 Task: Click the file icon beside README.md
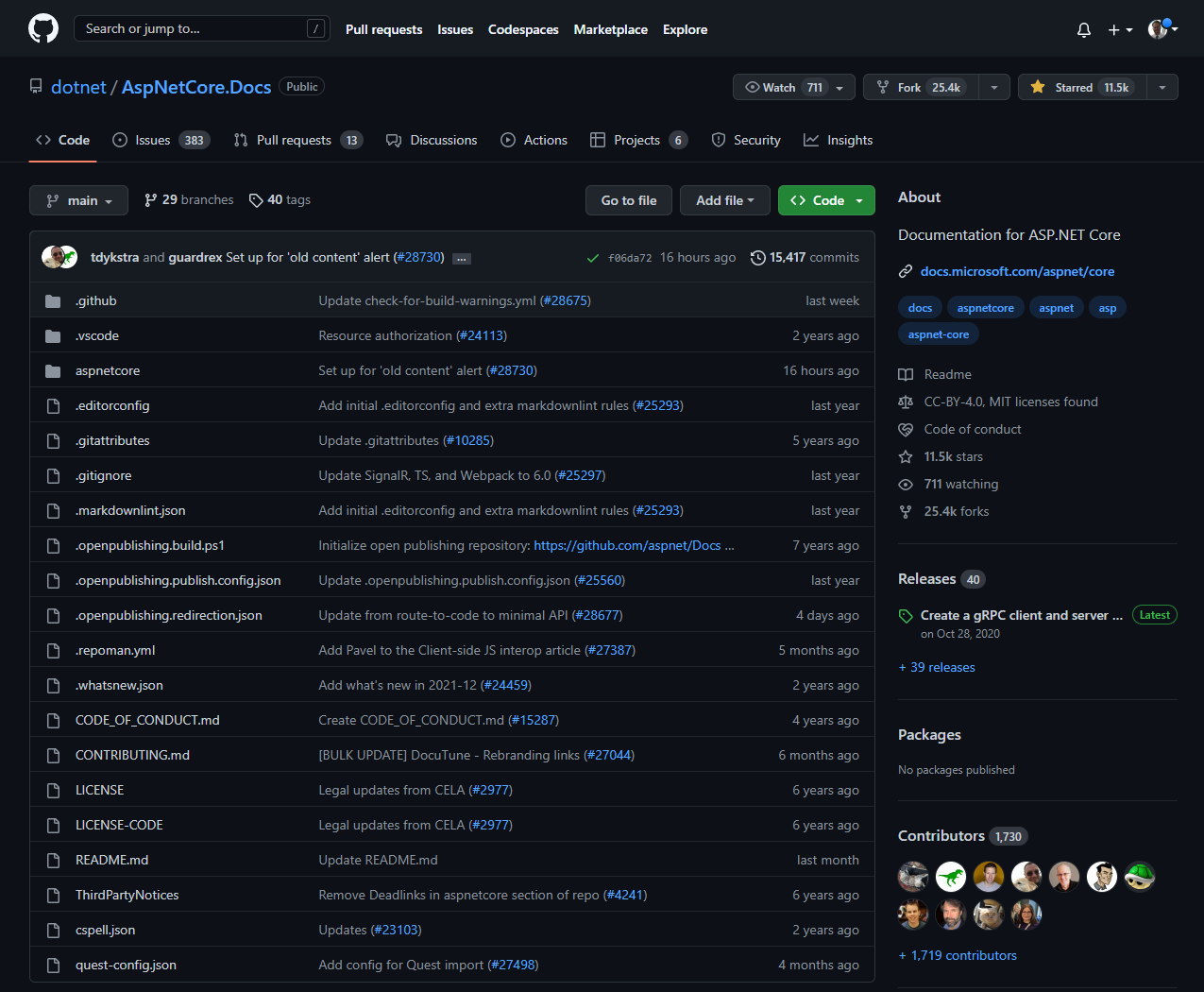coord(53,861)
